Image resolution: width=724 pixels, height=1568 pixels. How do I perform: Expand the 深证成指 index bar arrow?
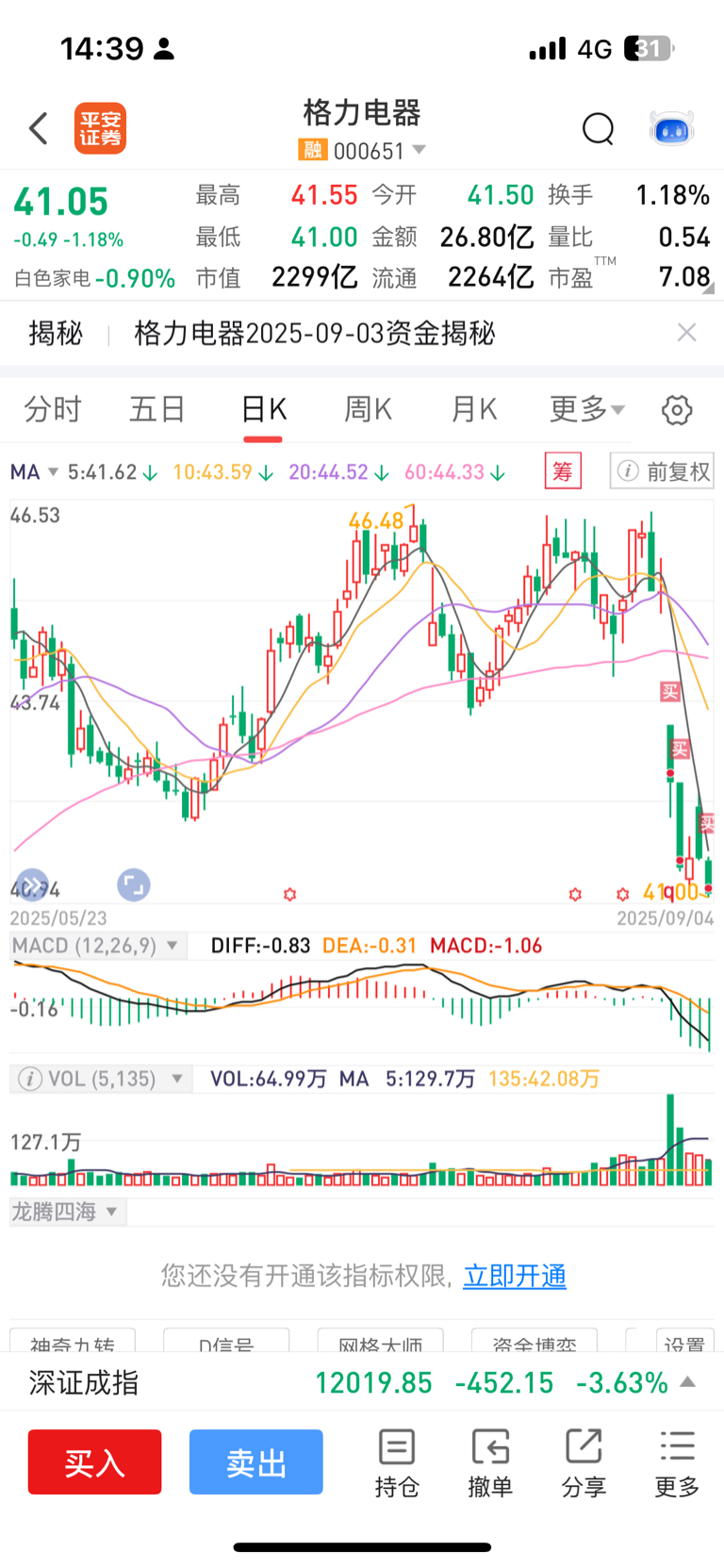click(x=688, y=1382)
